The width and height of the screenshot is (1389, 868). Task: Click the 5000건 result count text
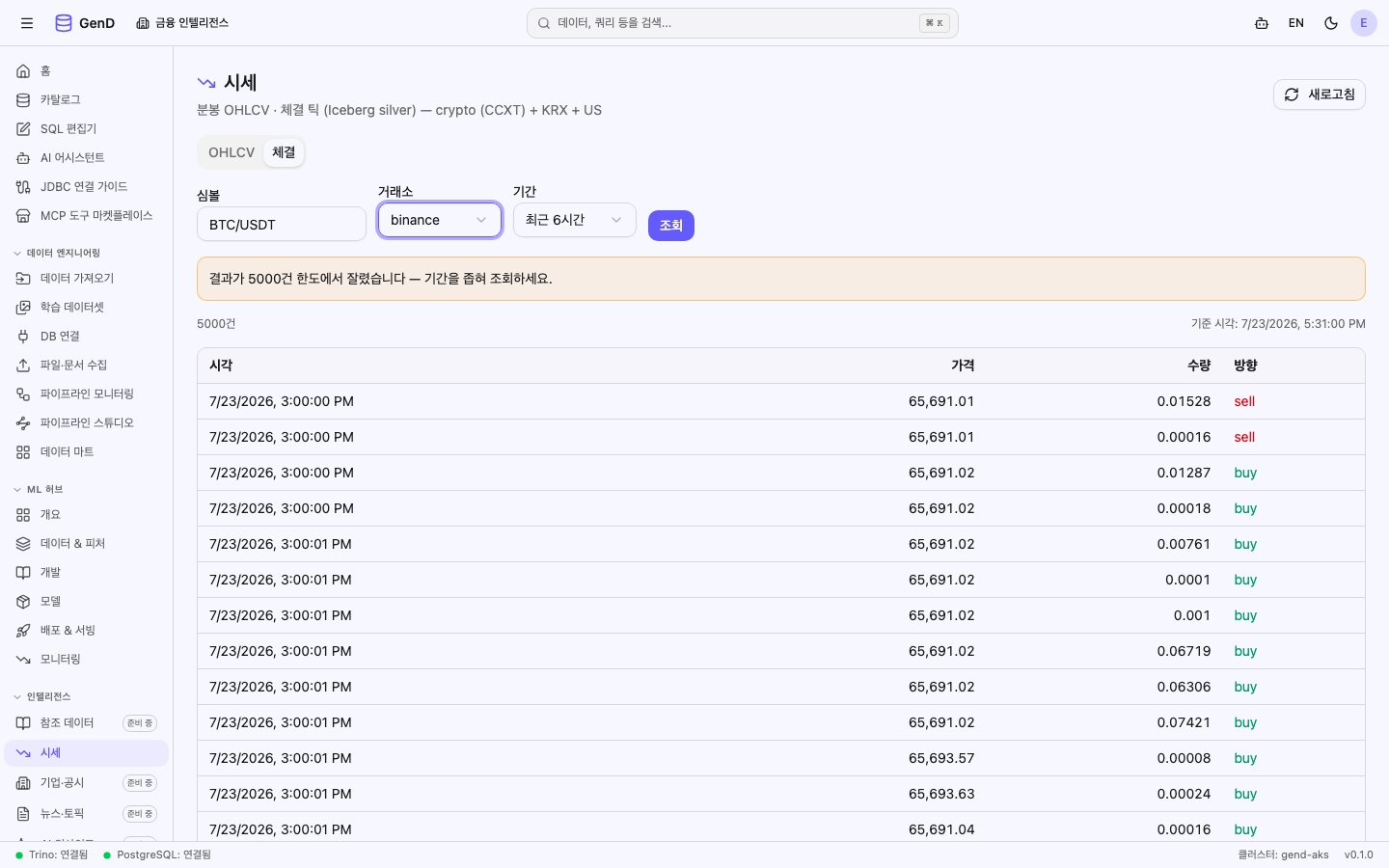(x=216, y=324)
